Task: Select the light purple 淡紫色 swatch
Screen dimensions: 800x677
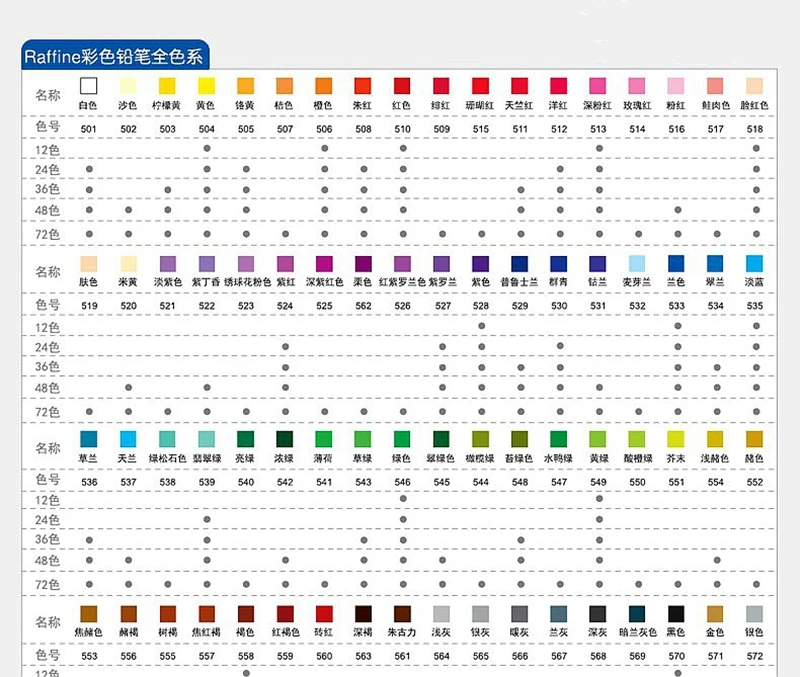Action: coord(167,264)
